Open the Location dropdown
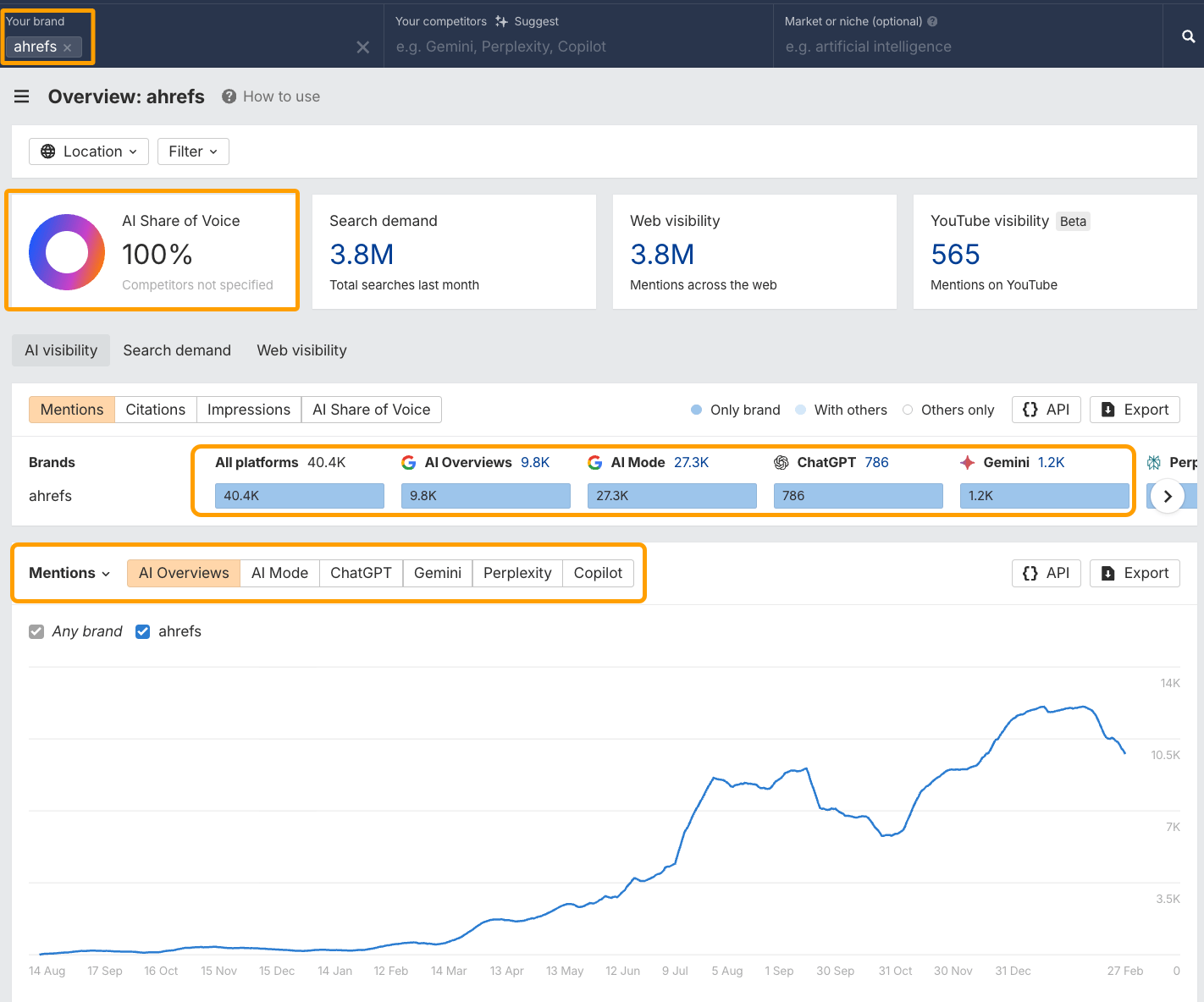The width and height of the screenshot is (1204, 1002). click(x=88, y=151)
